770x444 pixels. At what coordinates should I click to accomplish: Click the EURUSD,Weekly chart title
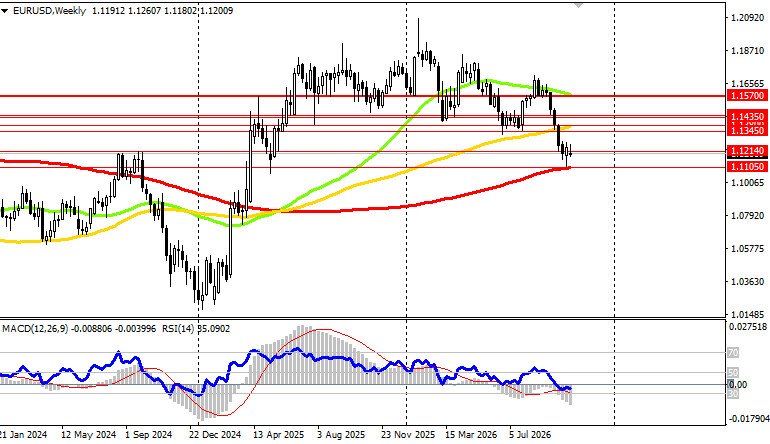point(49,11)
